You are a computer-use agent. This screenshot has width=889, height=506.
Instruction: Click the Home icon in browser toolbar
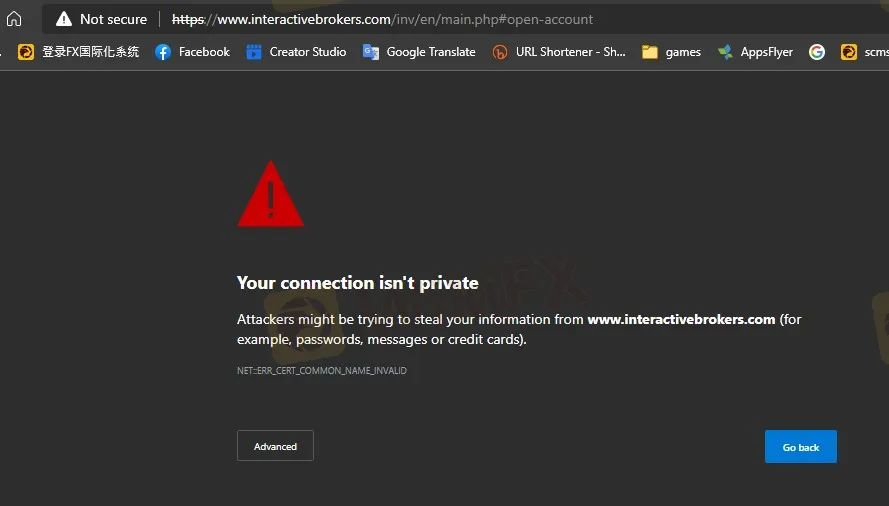[14, 19]
